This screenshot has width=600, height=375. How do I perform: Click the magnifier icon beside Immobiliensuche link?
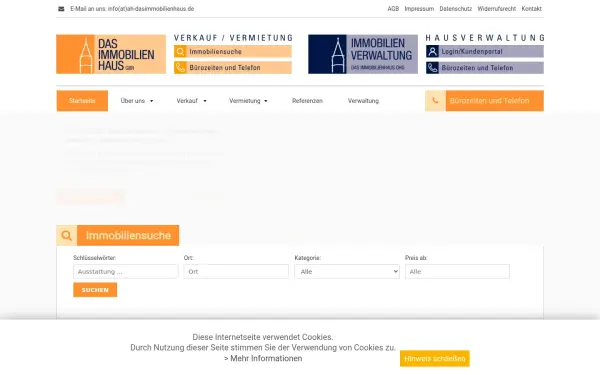point(180,51)
